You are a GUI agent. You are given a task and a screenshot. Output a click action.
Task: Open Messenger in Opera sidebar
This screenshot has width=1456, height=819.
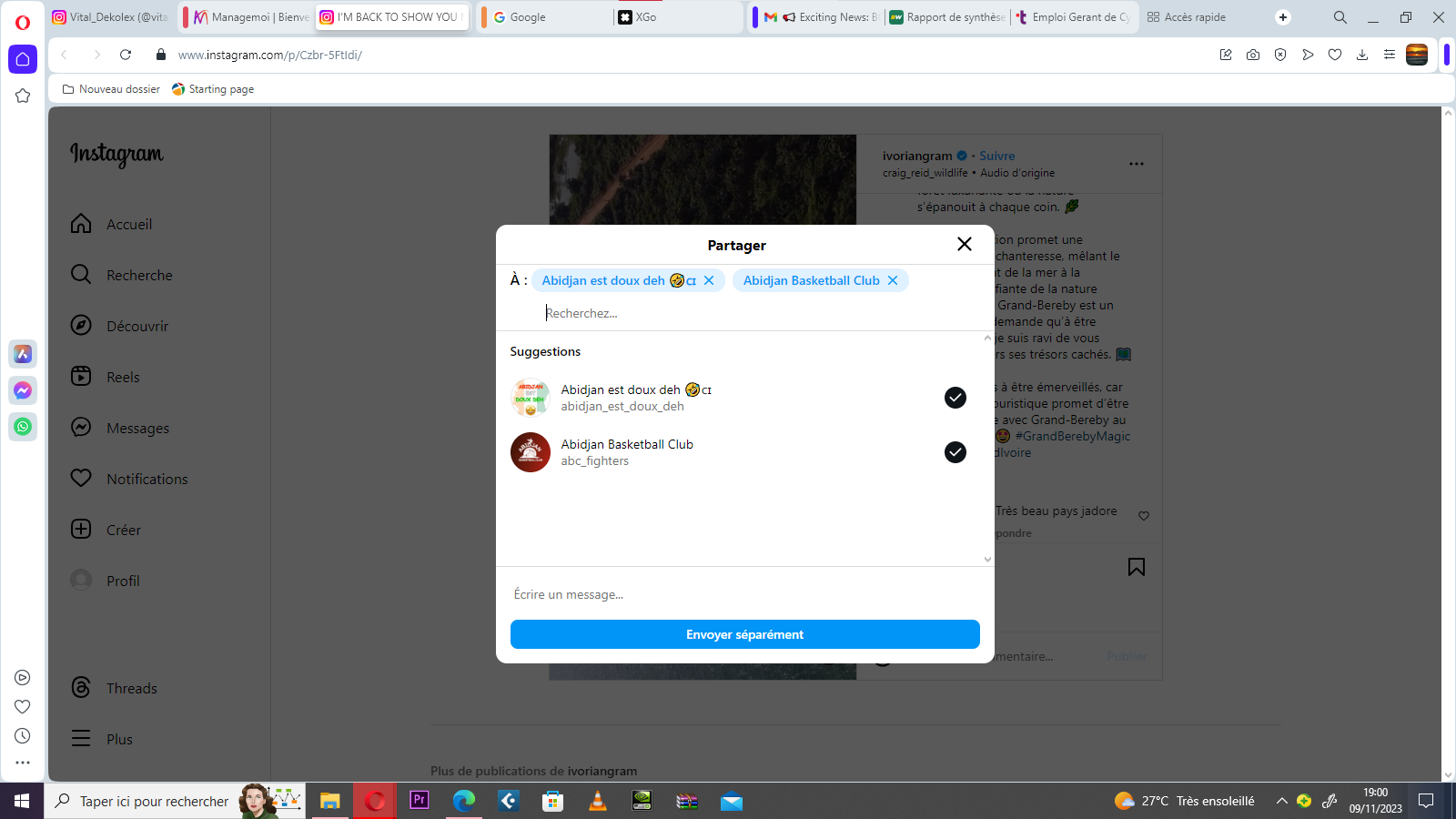coord(23,390)
